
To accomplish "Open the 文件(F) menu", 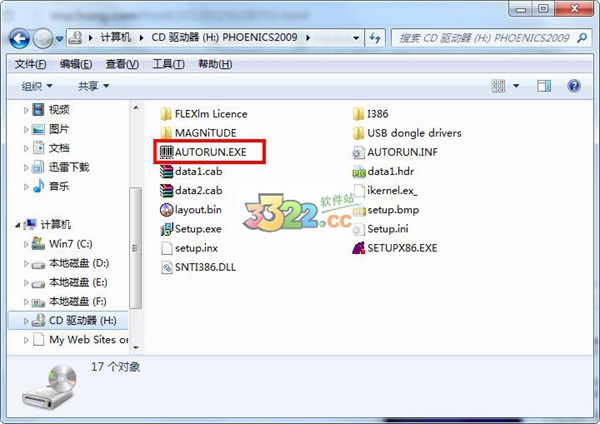I will (31, 64).
